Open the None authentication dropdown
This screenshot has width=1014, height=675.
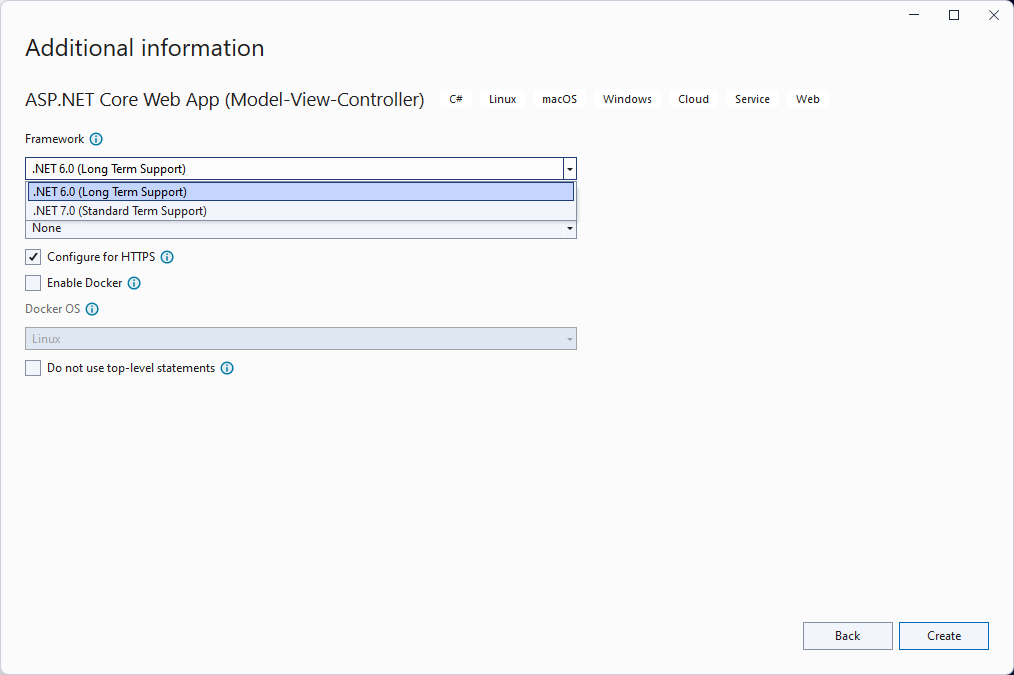(301, 229)
